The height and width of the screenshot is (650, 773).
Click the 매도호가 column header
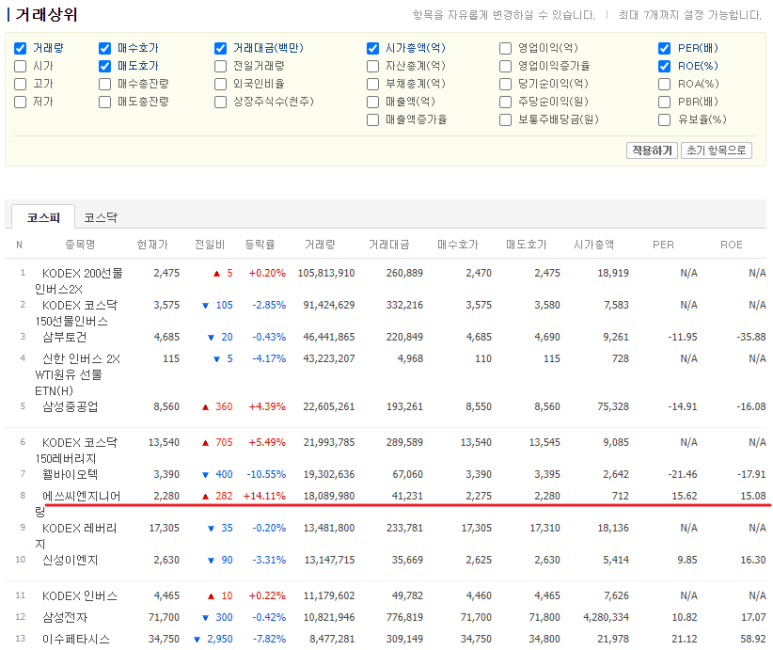click(x=527, y=245)
